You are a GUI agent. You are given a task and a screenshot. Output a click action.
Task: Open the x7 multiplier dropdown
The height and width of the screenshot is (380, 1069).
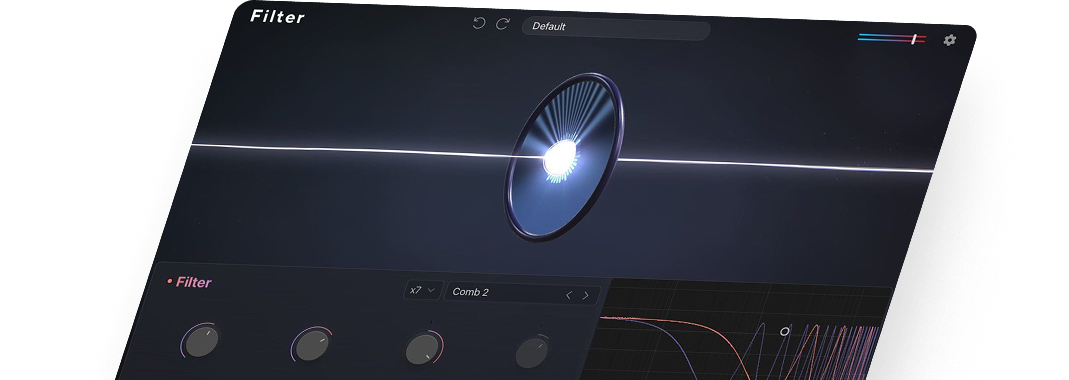coord(423,290)
